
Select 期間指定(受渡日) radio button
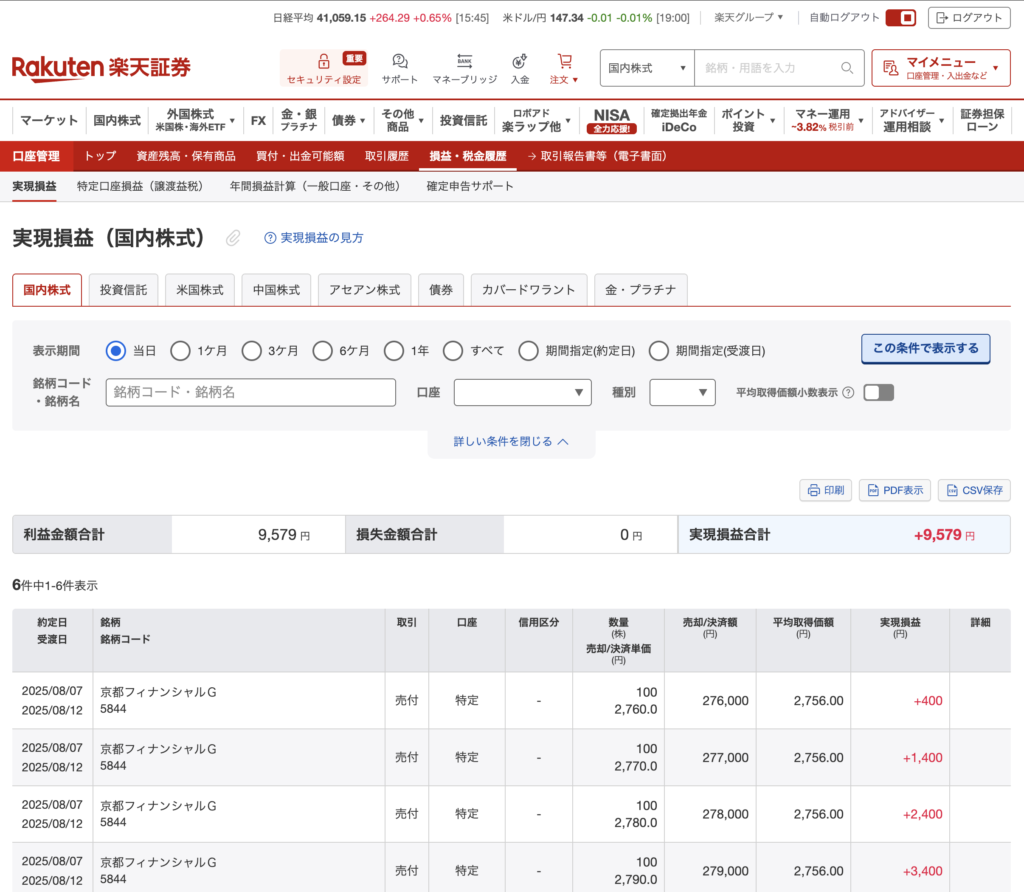(658, 351)
